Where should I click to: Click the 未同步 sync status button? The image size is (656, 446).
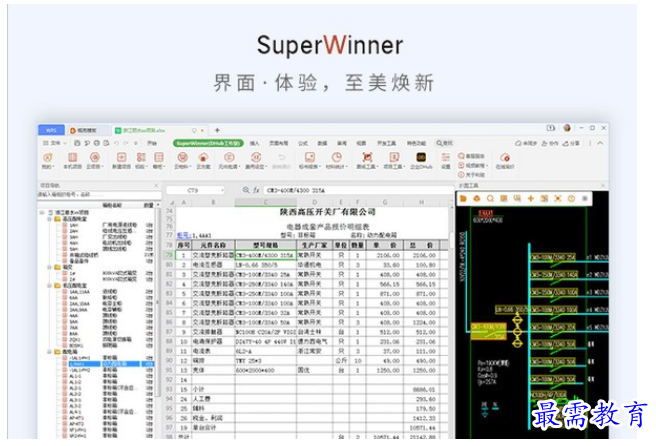[x=526, y=143]
